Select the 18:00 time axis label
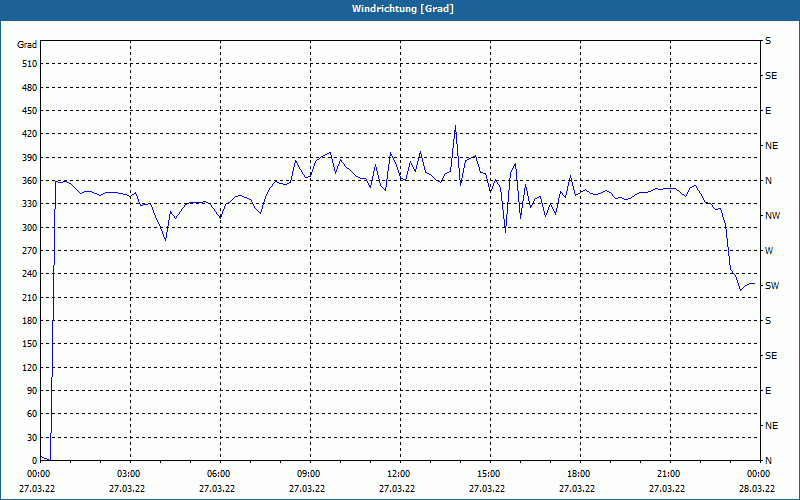 coord(580,474)
